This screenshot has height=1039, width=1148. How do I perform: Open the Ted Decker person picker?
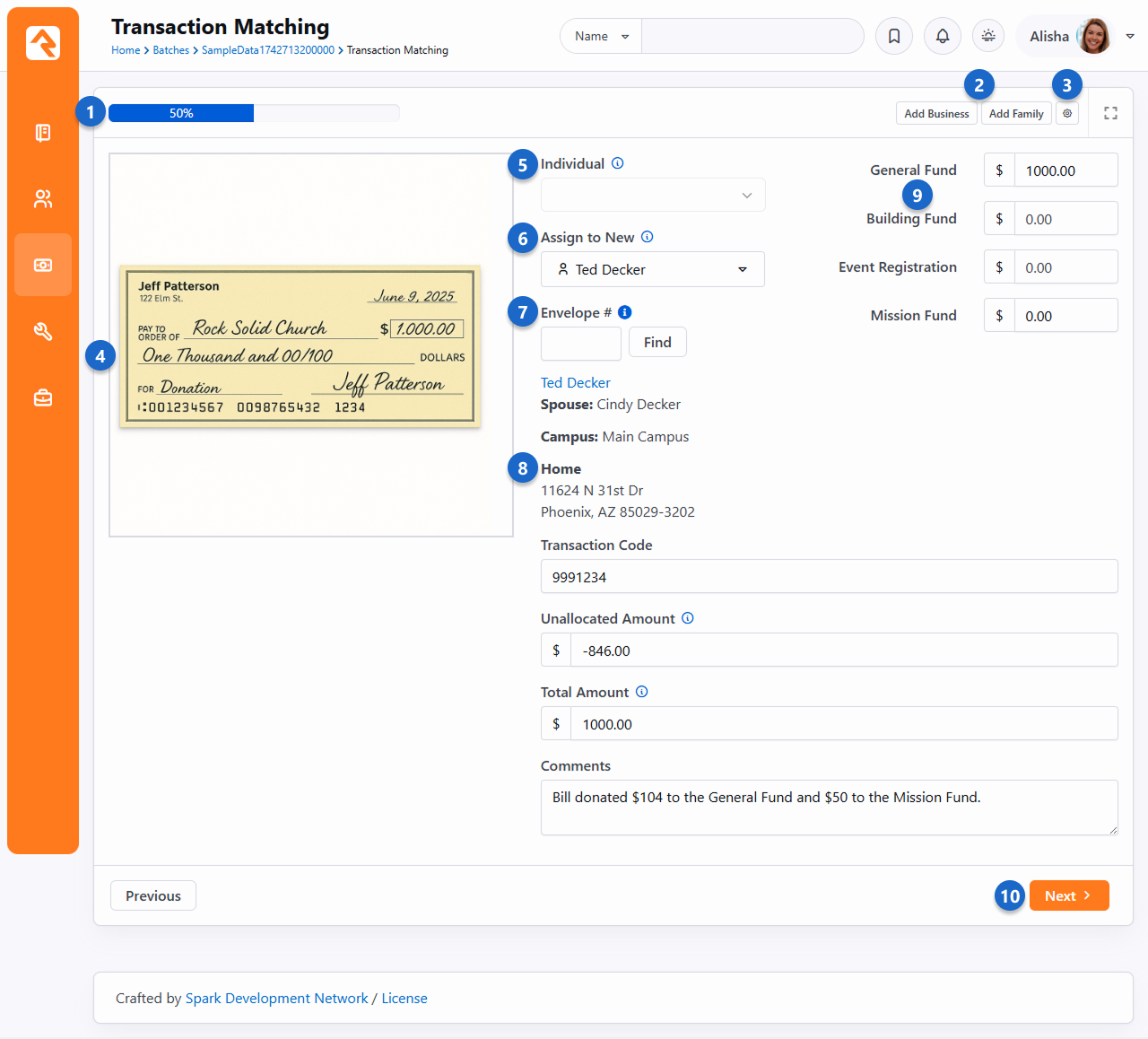pos(653,270)
